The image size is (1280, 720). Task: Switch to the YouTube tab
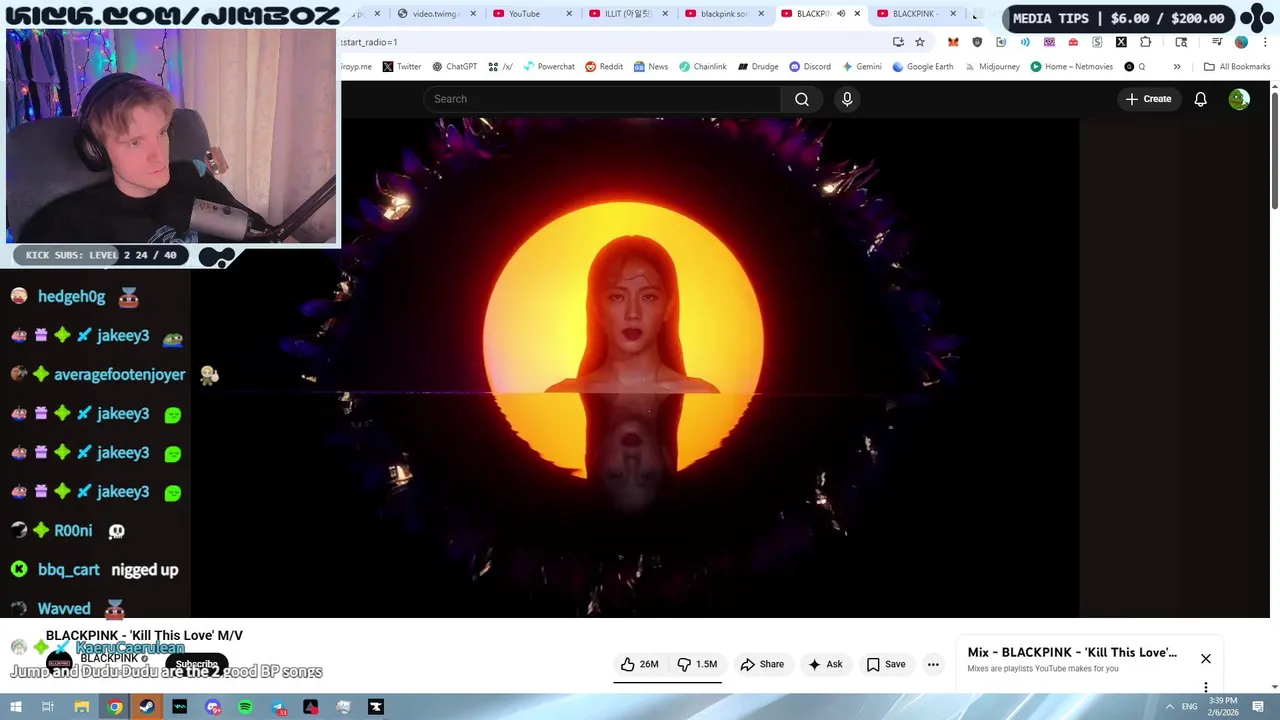[x=531, y=14]
